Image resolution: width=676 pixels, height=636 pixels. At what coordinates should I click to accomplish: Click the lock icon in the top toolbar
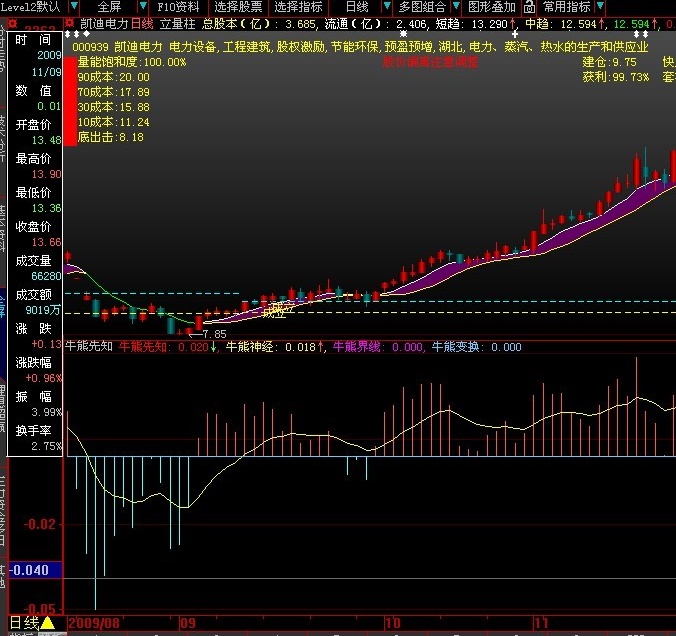click(x=529, y=7)
